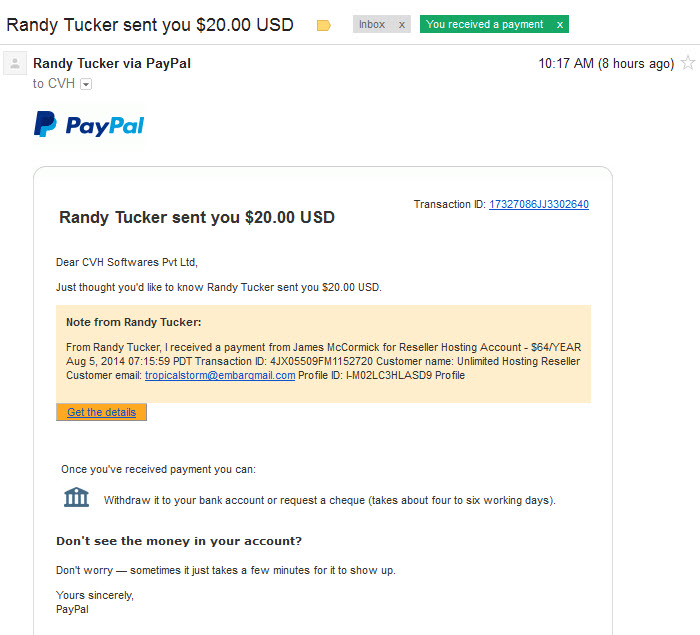Click the "to CVH" recipient text
Image resolution: width=700 pixels, height=635 pixels.
tap(54, 84)
